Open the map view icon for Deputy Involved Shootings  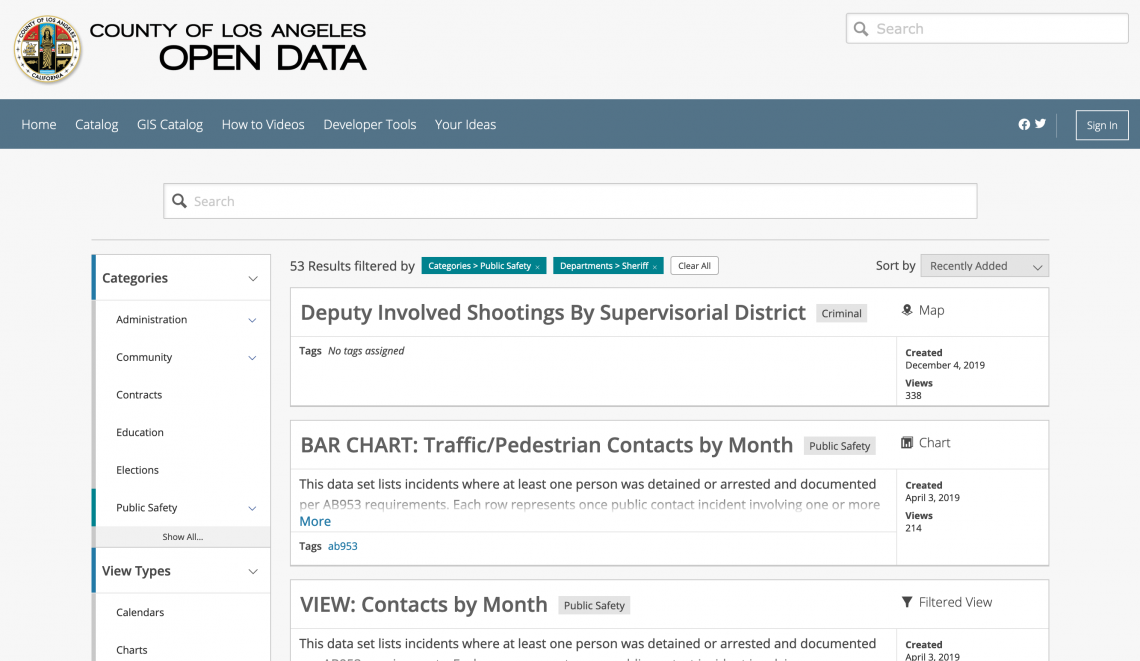click(x=908, y=309)
